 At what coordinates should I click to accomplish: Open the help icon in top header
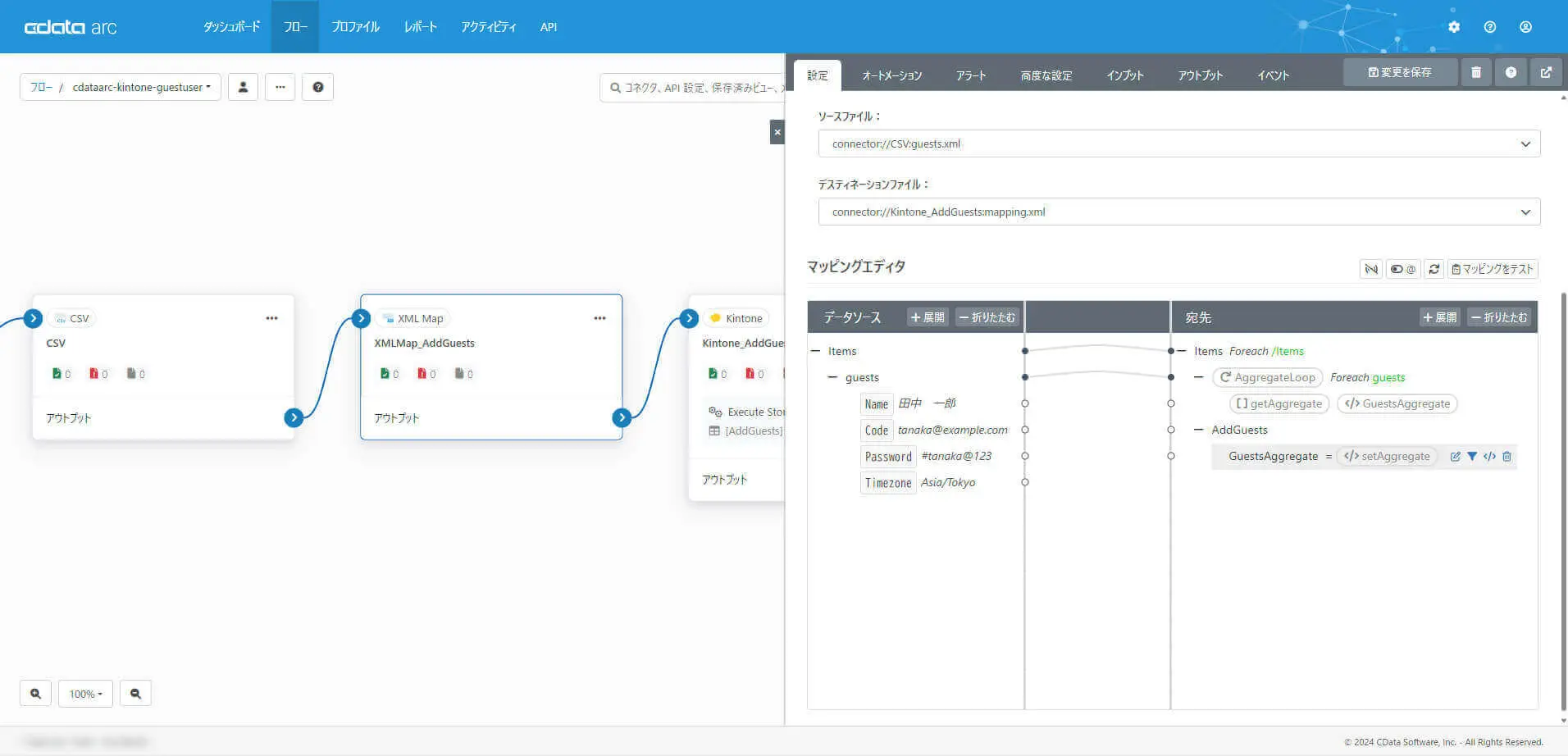(1490, 27)
